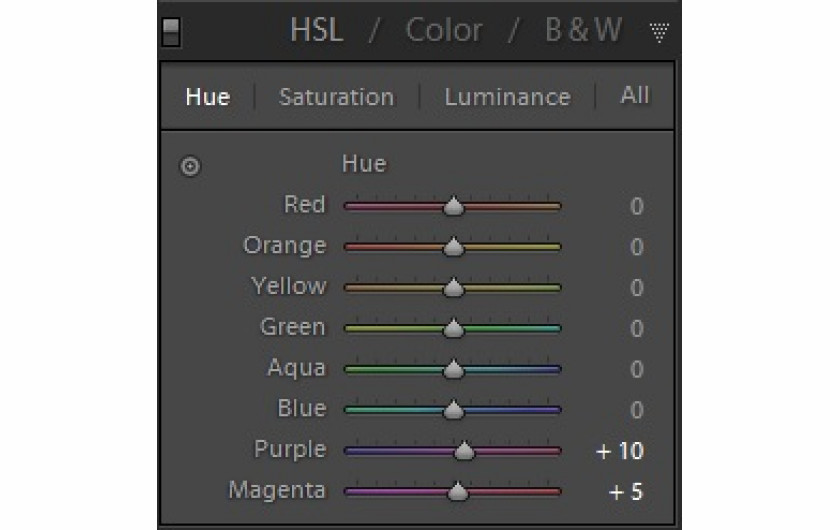Switch to the Luminance tab

coord(507,97)
